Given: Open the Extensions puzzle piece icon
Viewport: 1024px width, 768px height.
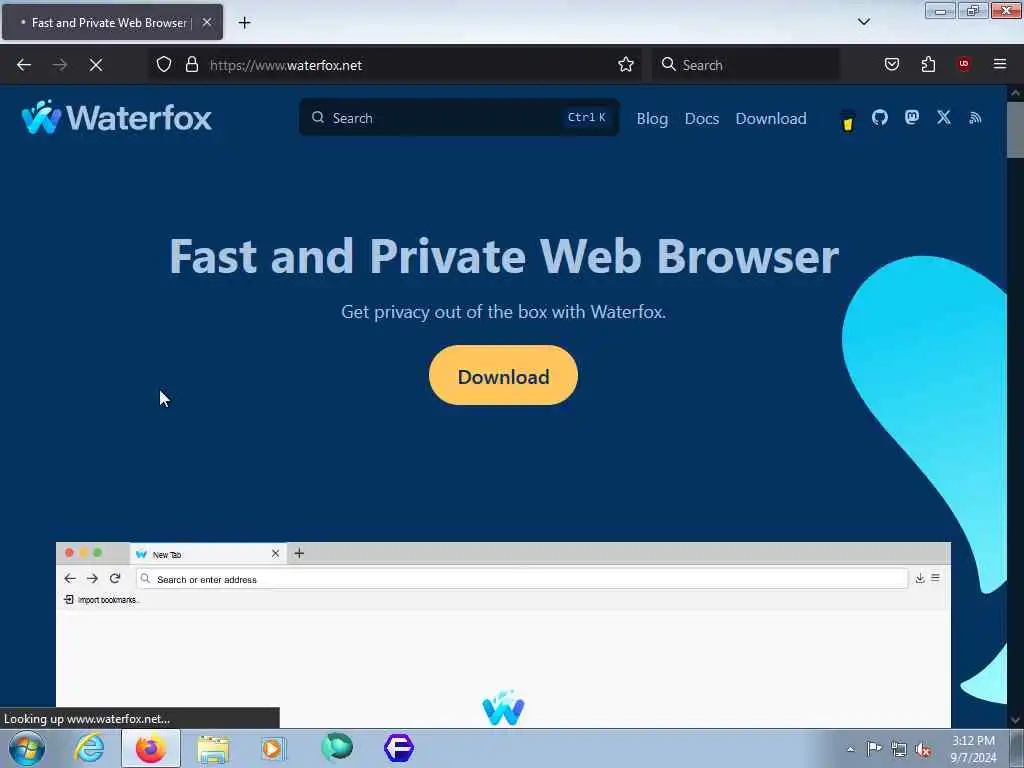Looking at the screenshot, I should click(x=928, y=64).
